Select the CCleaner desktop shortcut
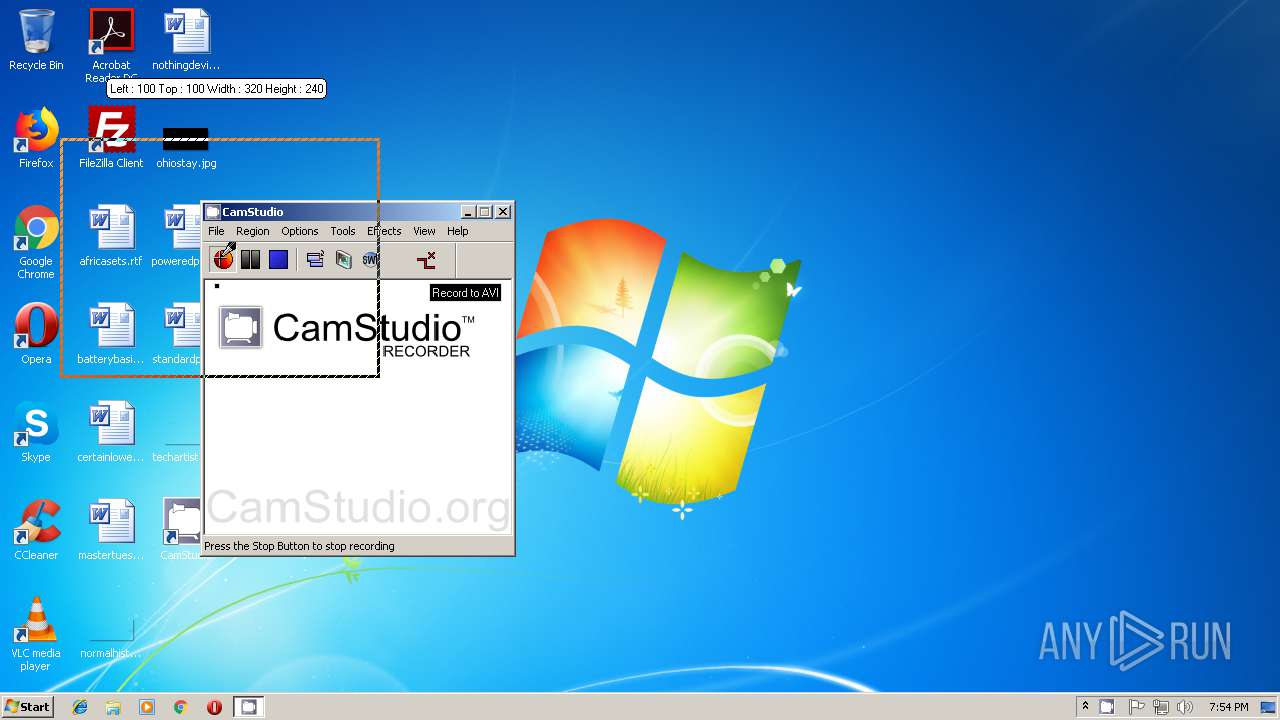The image size is (1280, 720). [36, 530]
